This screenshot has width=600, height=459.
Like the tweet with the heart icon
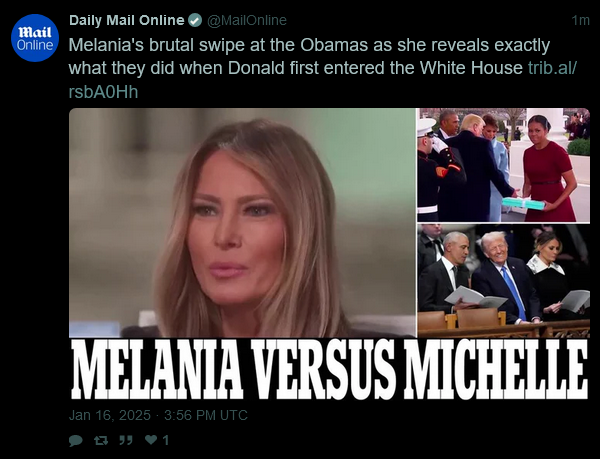151,440
